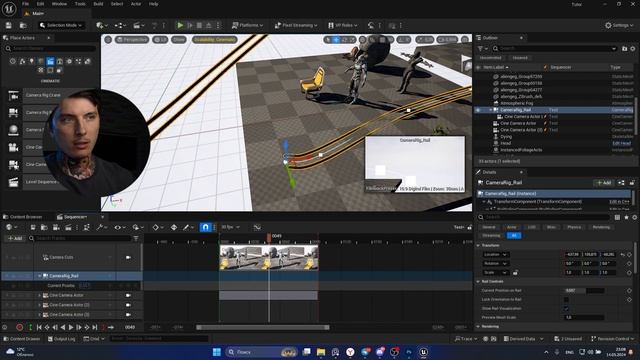
Task: Click the Sequencer auto-key diamond arrows icon
Action: [174, 227]
